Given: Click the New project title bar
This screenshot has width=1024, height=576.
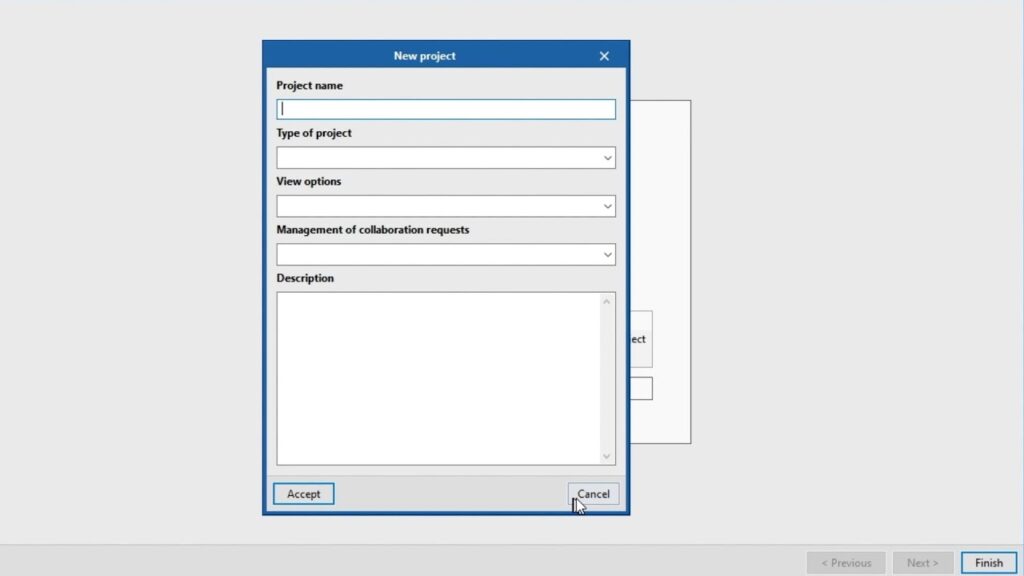Looking at the screenshot, I should pyautogui.click(x=424, y=56).
